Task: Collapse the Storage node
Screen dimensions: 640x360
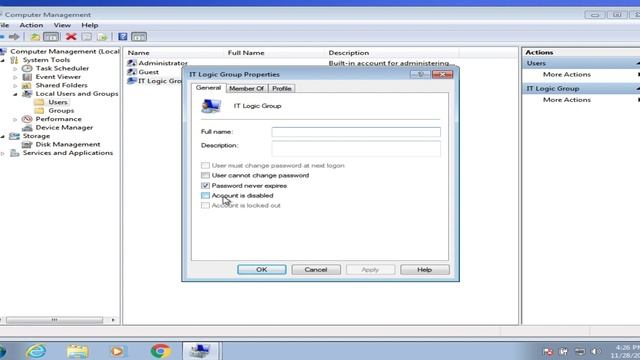Action: point(2,136)
